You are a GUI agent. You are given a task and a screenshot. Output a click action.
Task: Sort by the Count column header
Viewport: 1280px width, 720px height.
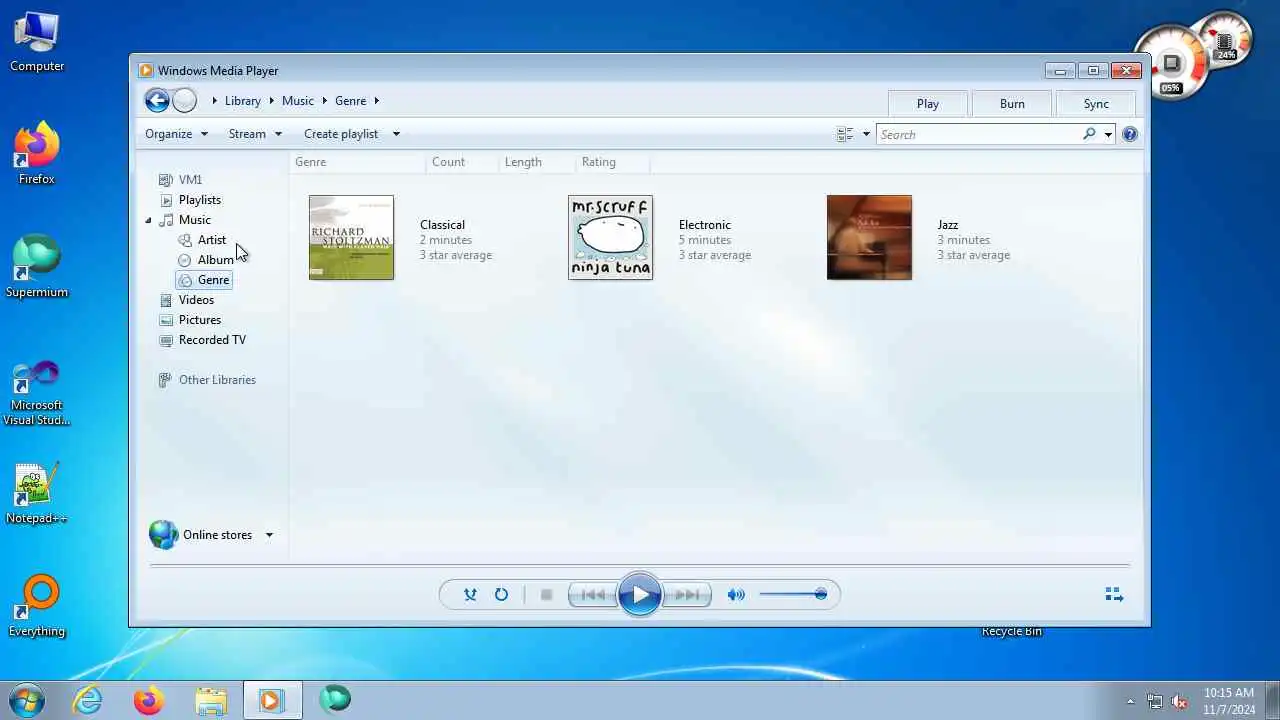[448, 162]
